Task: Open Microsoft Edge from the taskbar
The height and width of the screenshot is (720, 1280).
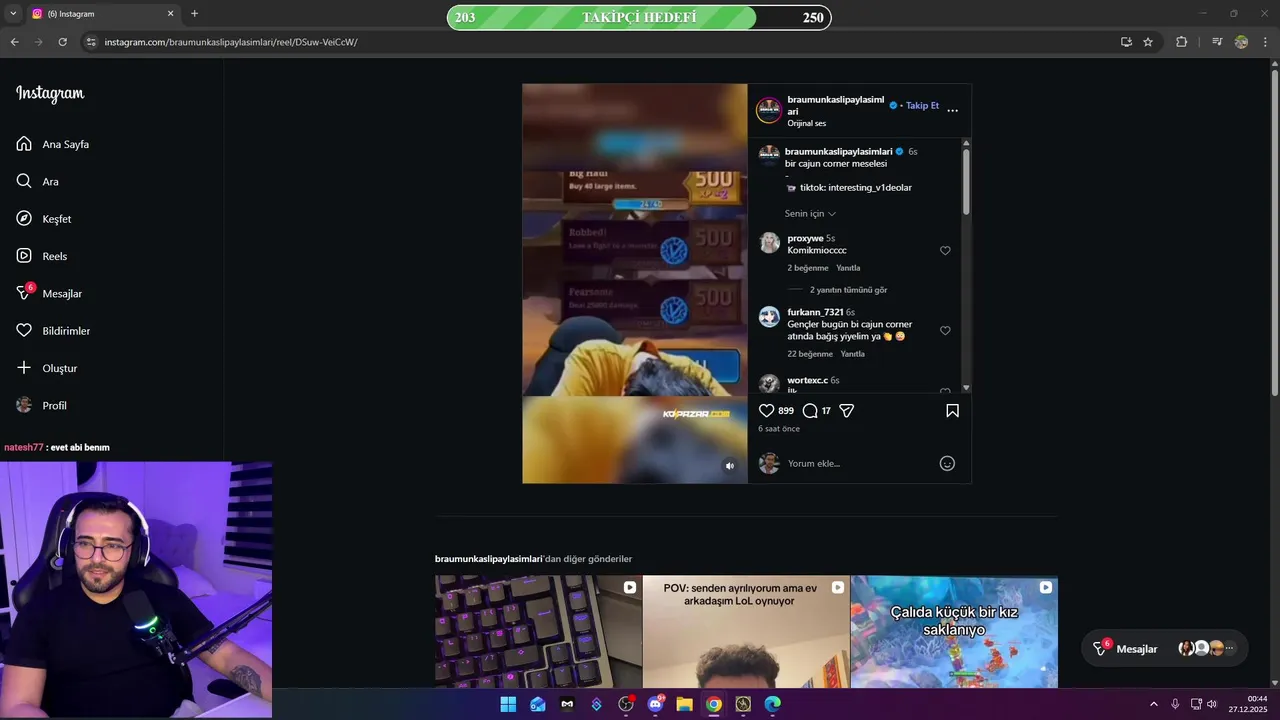Action: coord(773,704)
